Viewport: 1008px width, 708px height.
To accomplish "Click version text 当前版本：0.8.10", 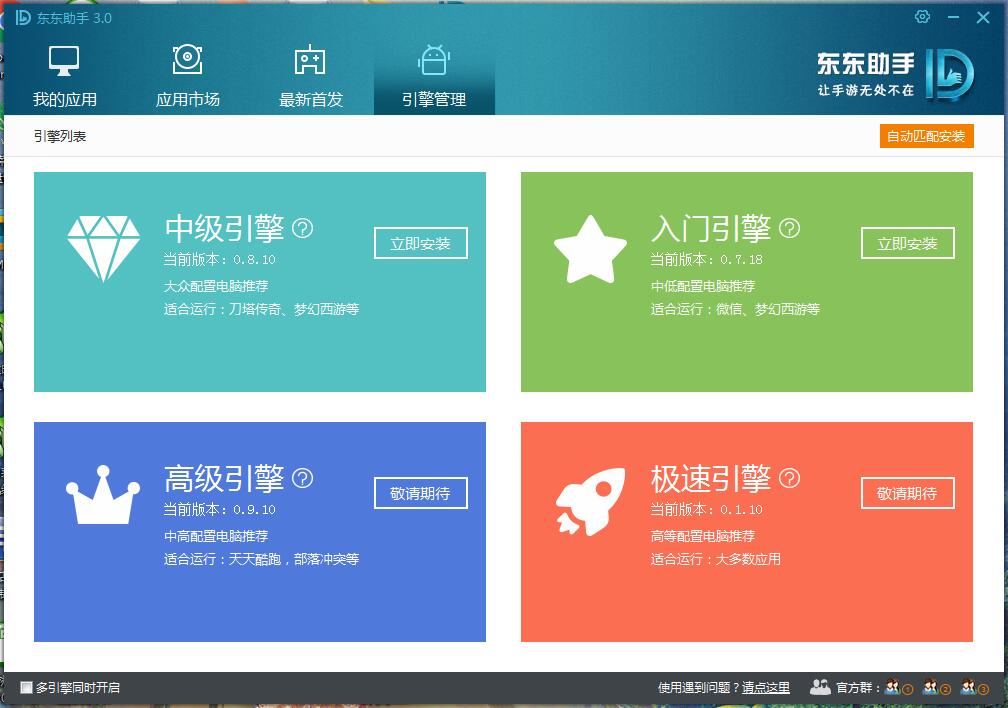I will click(x=219, y=259).
